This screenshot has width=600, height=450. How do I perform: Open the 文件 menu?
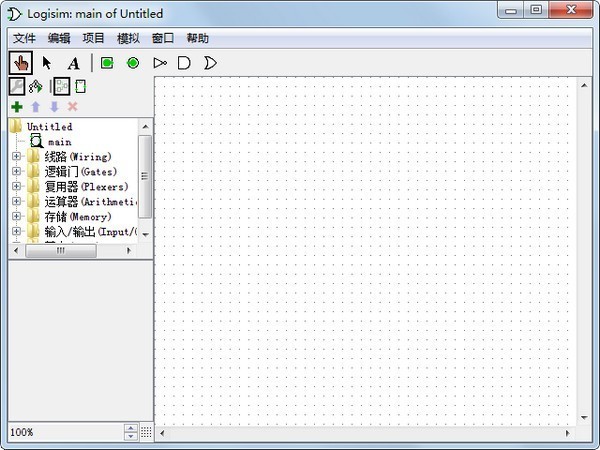pos(24,38)
